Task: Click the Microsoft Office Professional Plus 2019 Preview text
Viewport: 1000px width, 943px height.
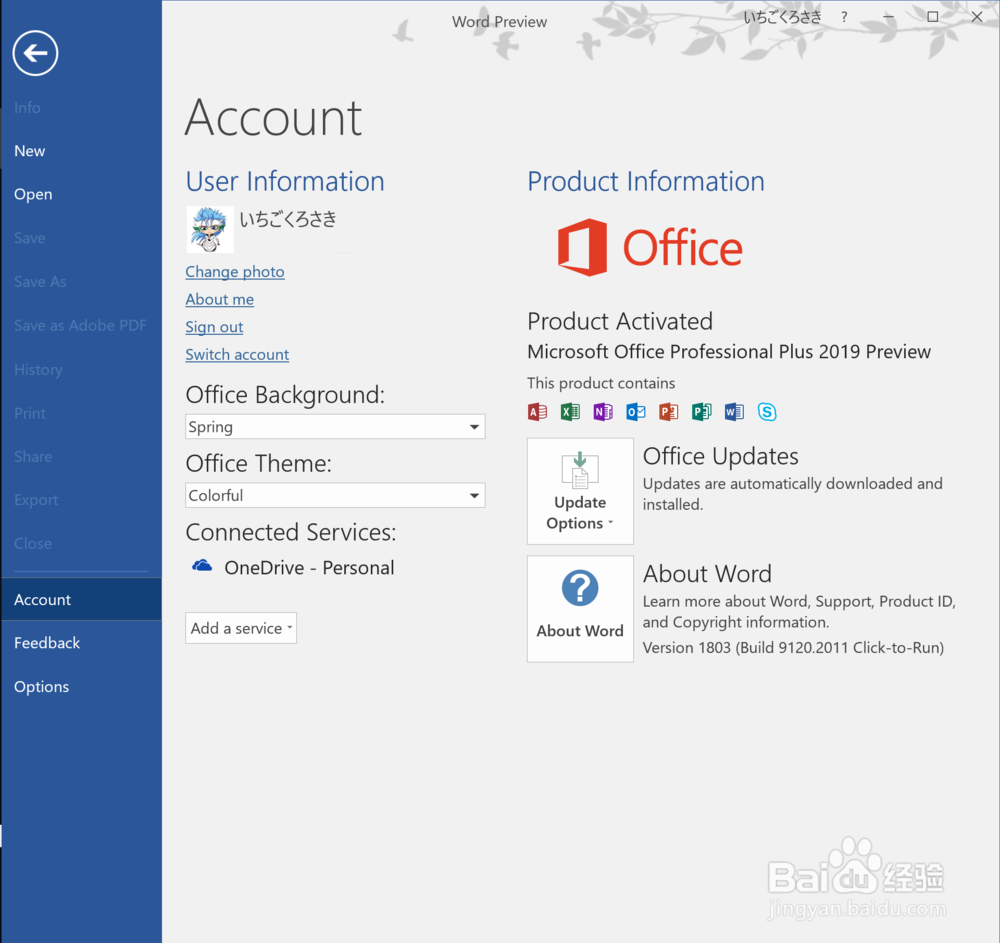Action: 729,352
